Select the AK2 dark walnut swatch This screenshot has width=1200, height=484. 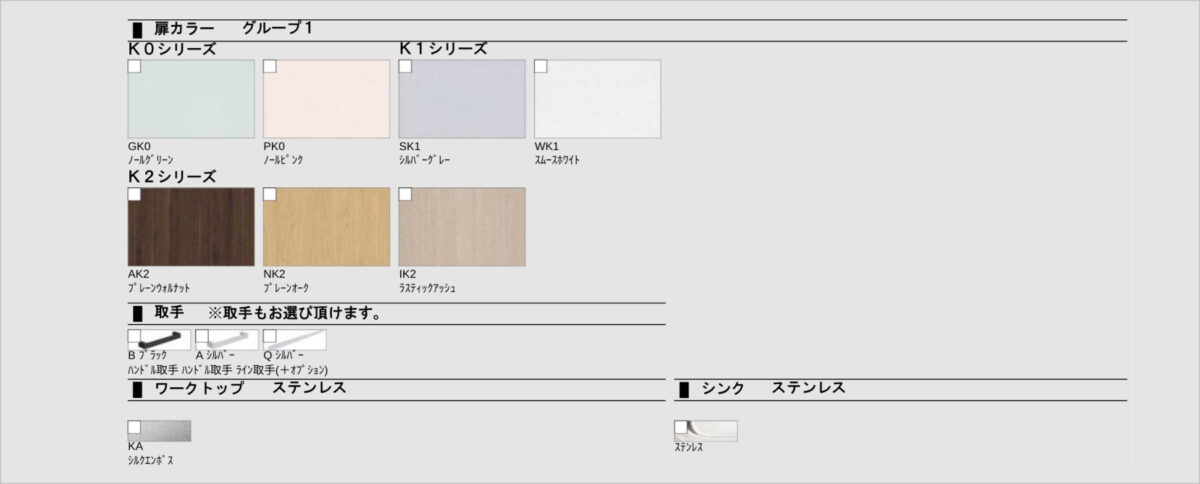point(191,227)
